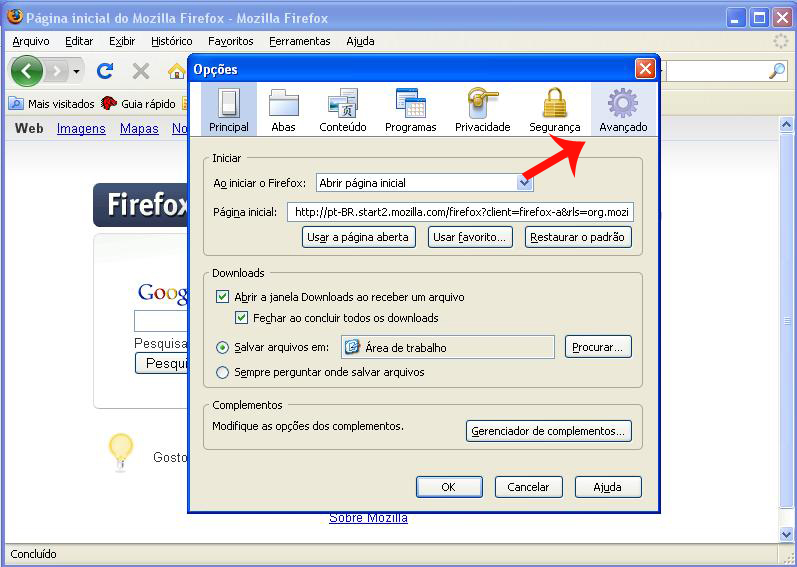Open the Sobre Mozilla link
797x567 pixels.
(369, 518)
